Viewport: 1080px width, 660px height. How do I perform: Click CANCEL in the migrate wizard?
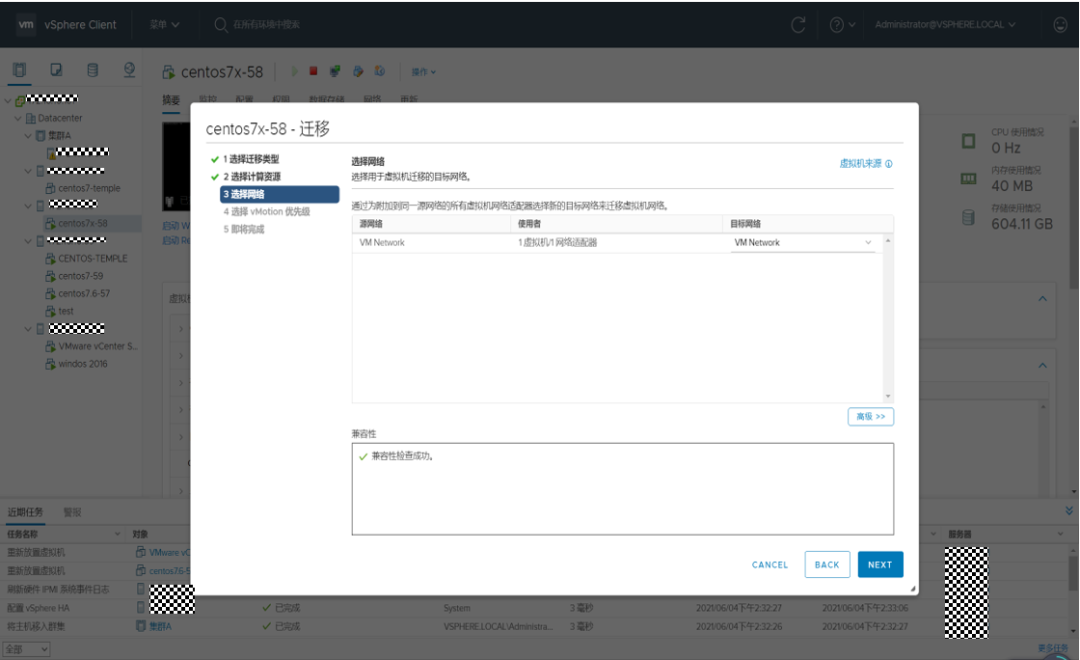(x=769, y=564)
